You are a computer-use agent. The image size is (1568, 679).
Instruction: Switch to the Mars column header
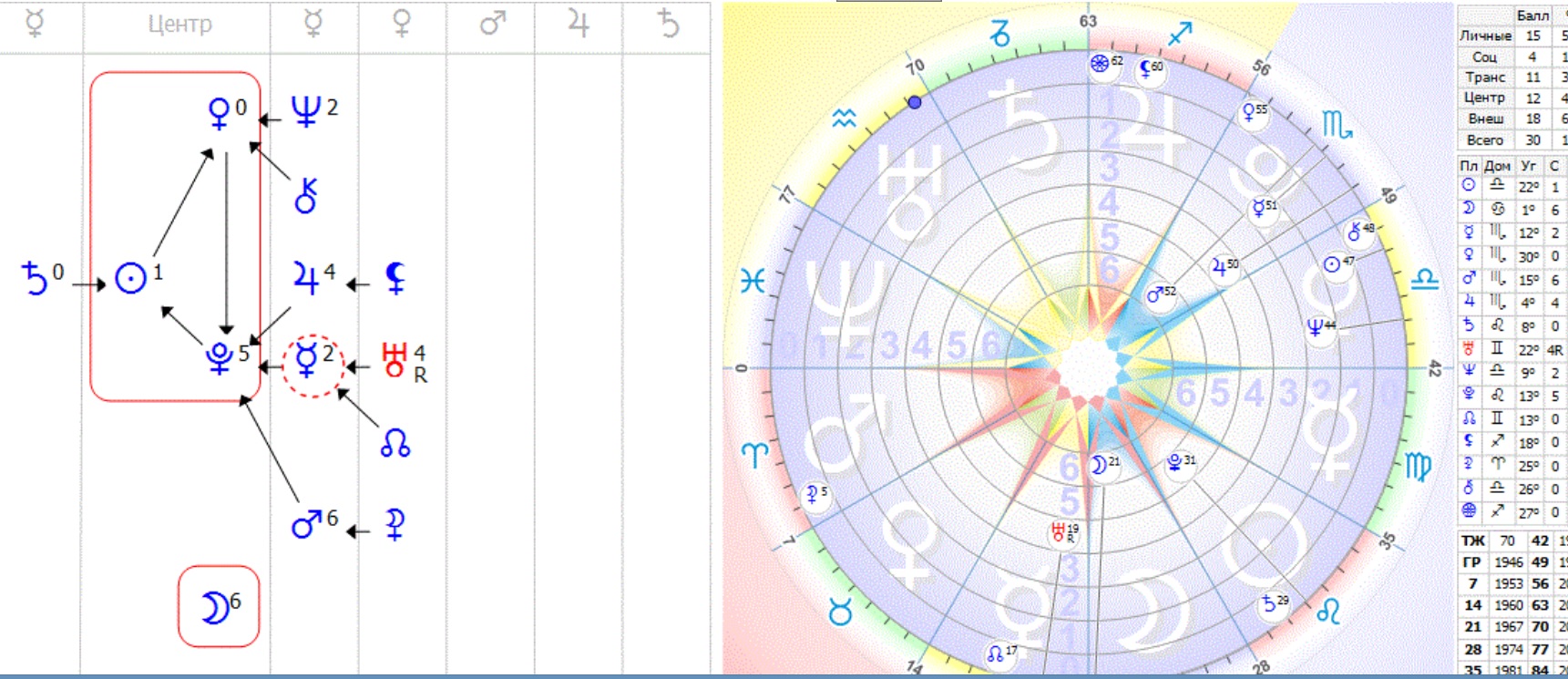[x=492, y=25]
